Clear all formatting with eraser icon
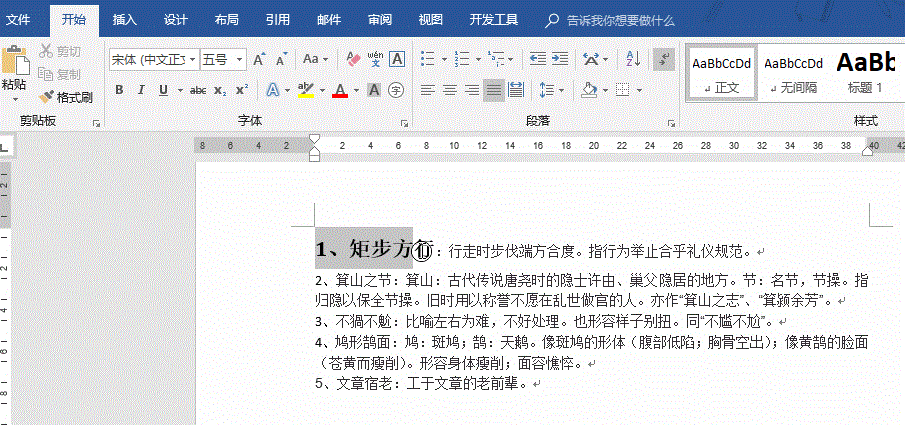The image size is (905, 425). click(353, 59)
